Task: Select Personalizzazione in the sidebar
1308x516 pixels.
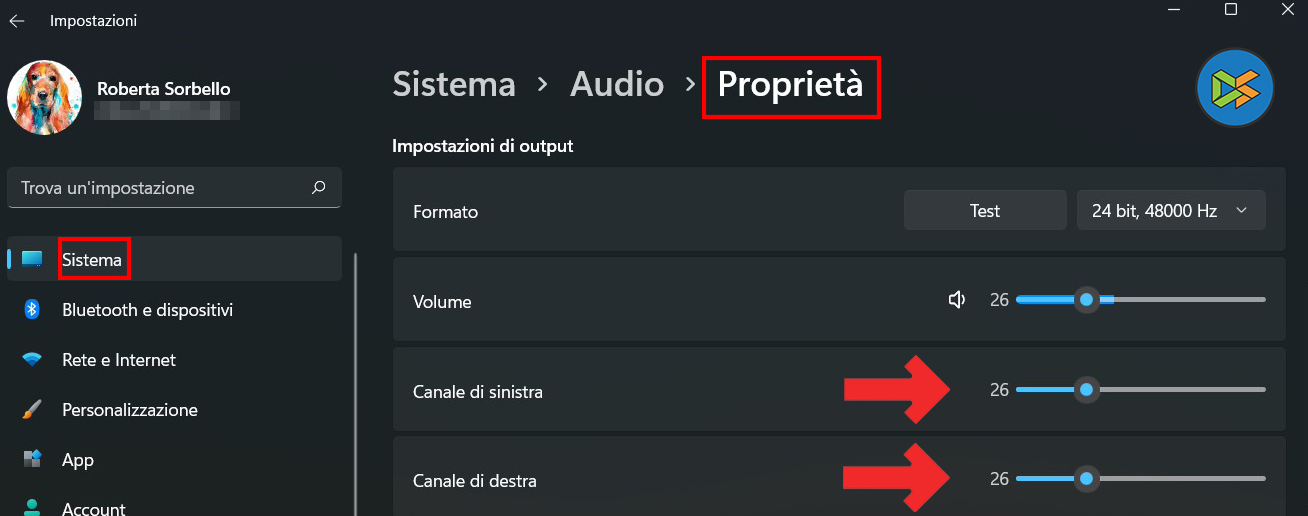Action: [x=130, y=410]
